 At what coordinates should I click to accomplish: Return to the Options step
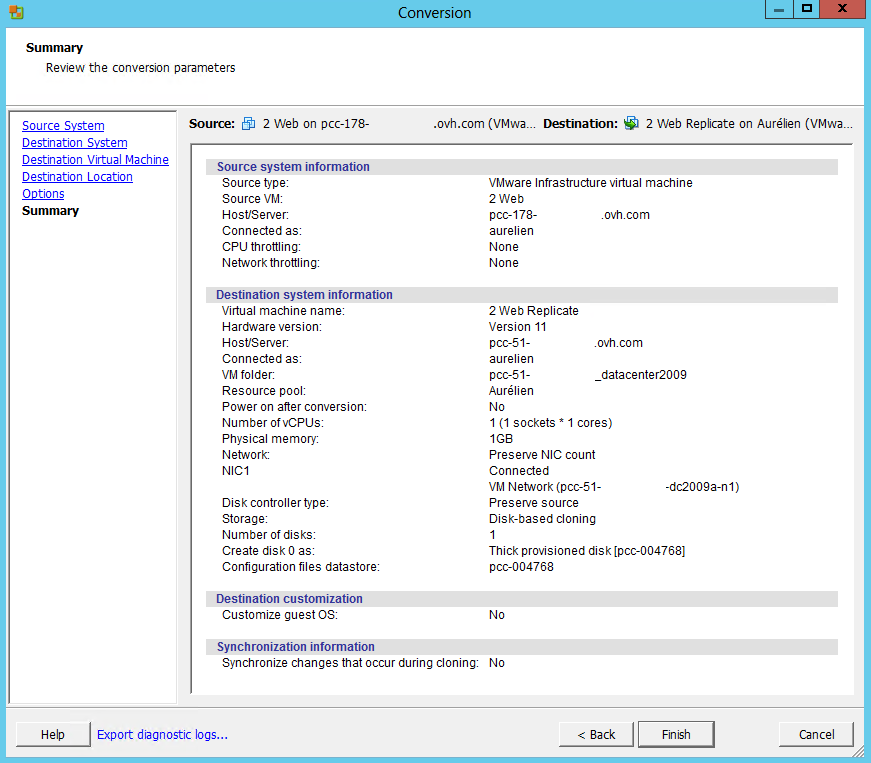coord(43,194)
